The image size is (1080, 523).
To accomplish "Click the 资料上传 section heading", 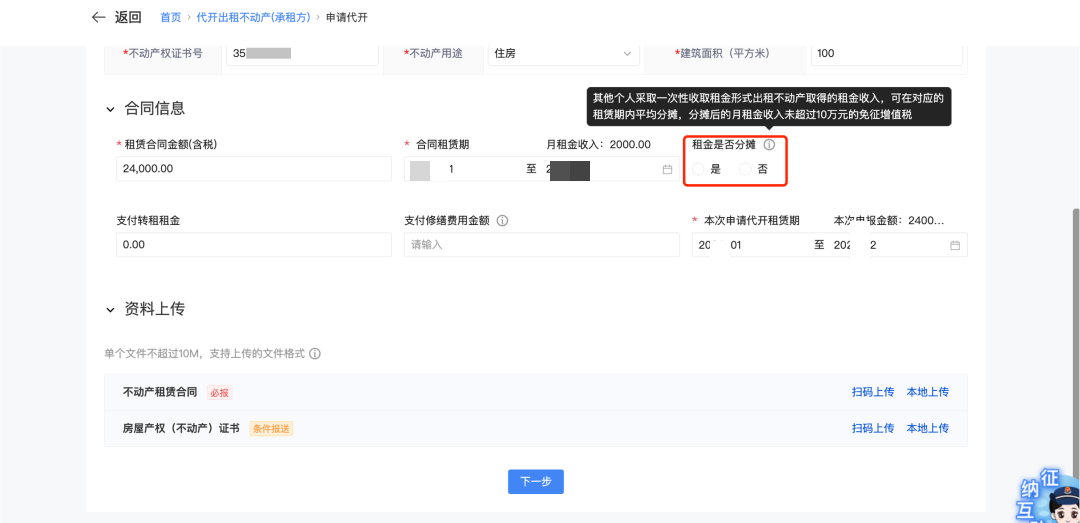I will coord(154,309).
